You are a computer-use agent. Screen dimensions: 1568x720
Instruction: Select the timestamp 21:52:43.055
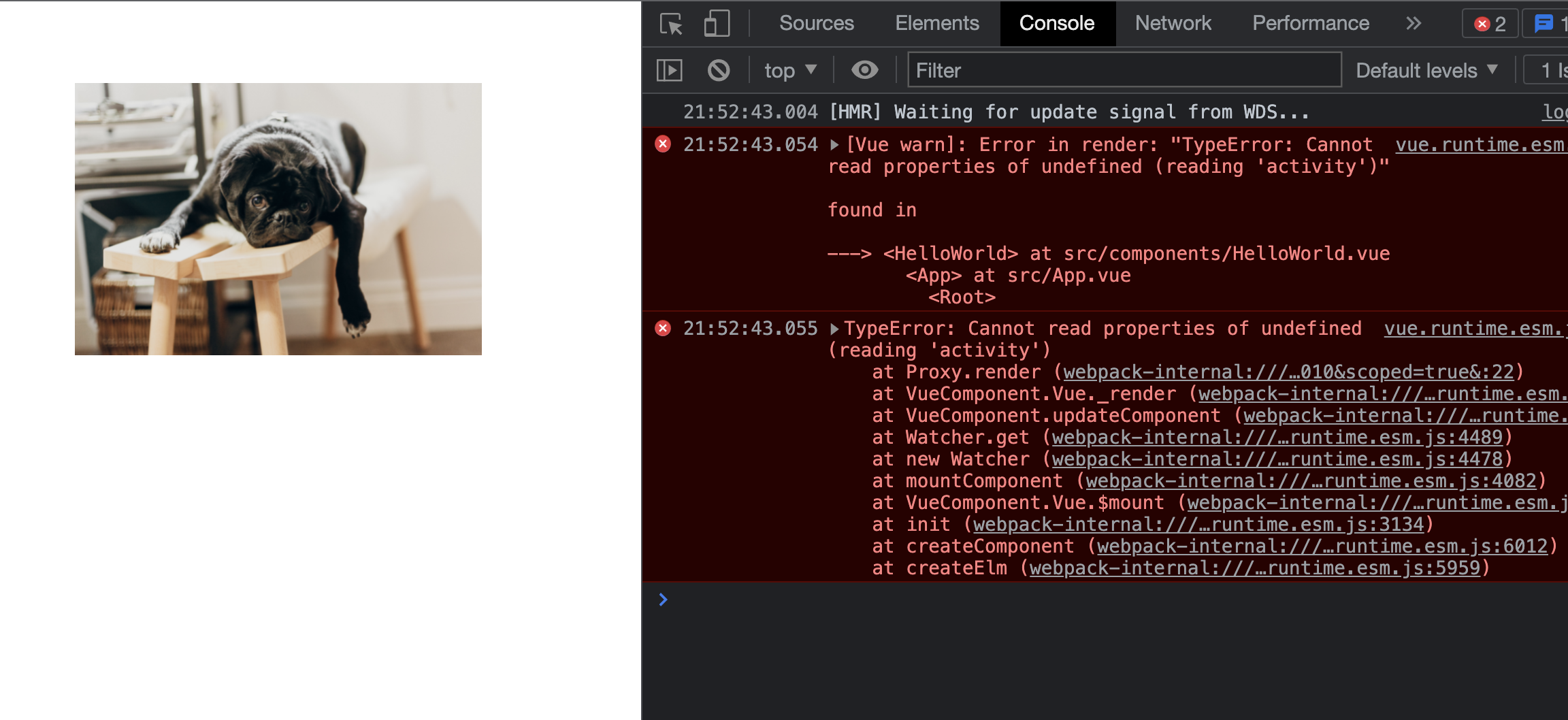pyautogui.click(x=751, y=329)
